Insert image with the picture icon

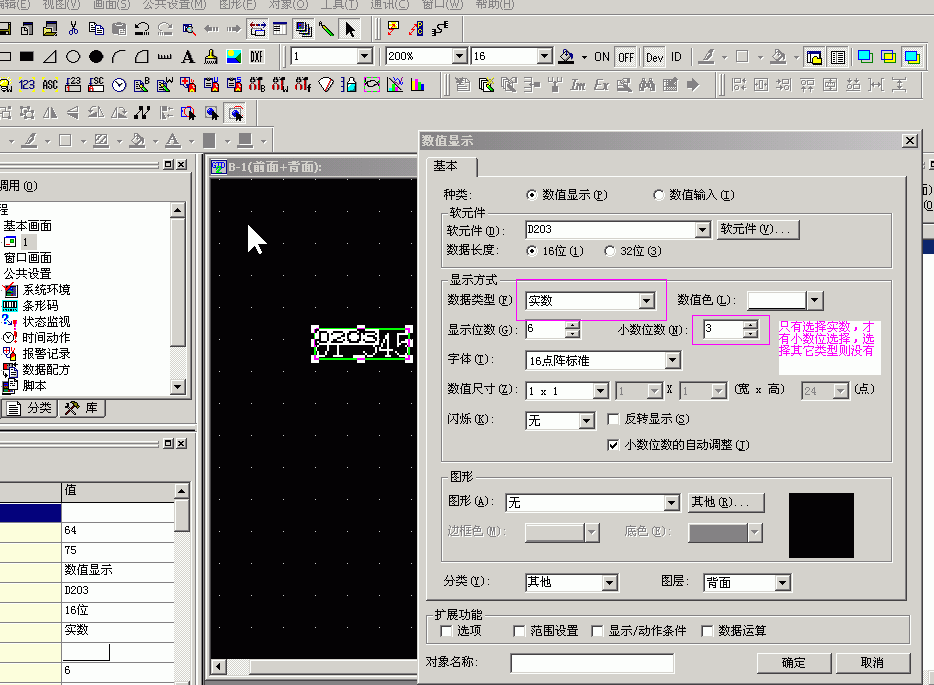[234, 57]
